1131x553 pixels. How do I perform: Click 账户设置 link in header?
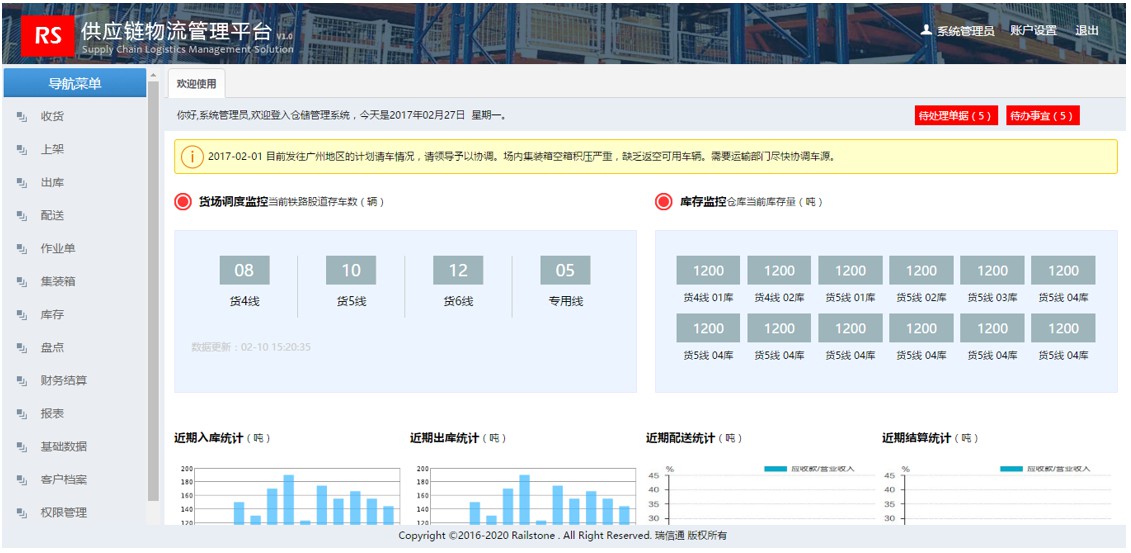1033,31
